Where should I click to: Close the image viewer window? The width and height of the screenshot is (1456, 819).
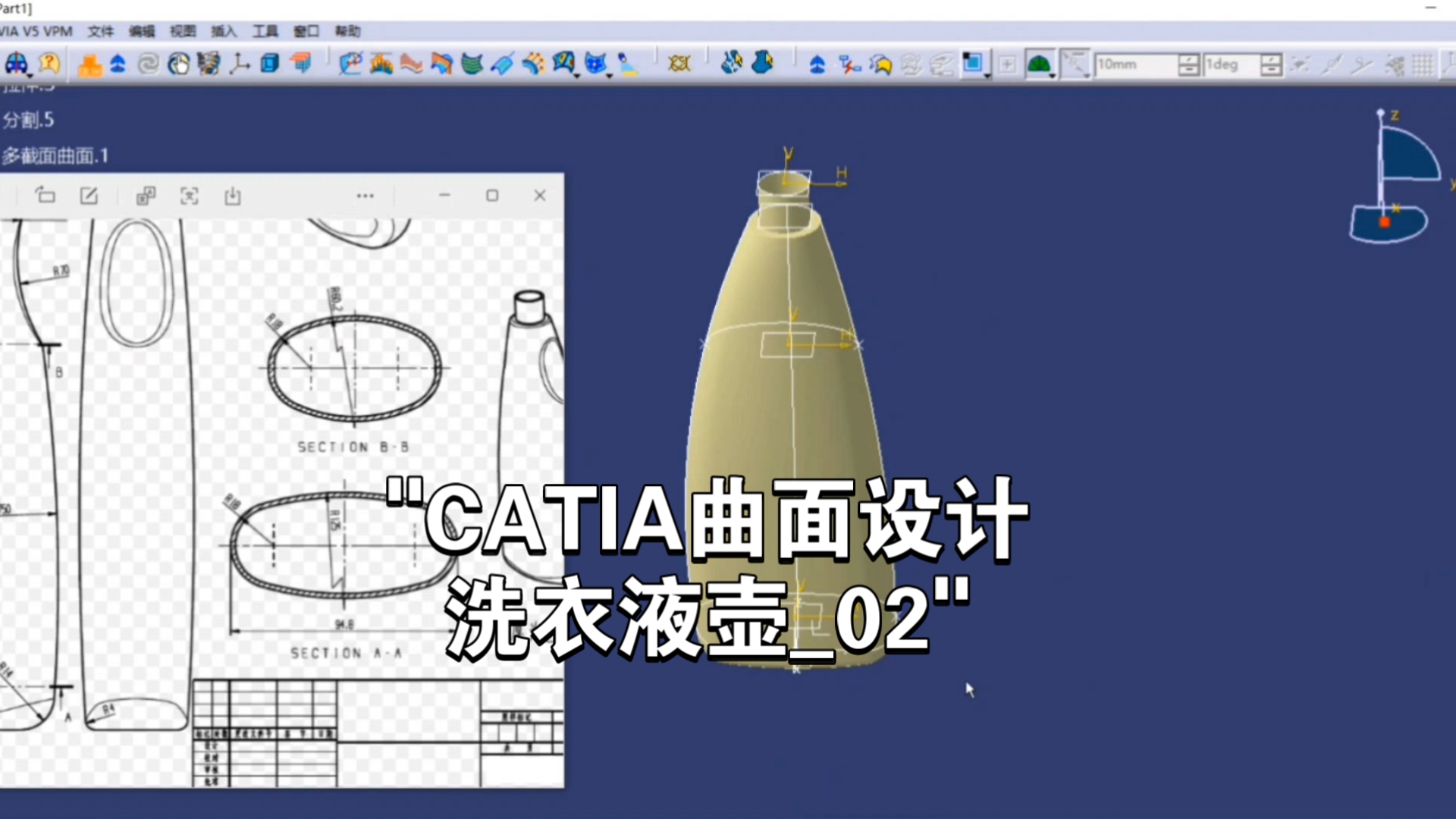coord(540,196)
